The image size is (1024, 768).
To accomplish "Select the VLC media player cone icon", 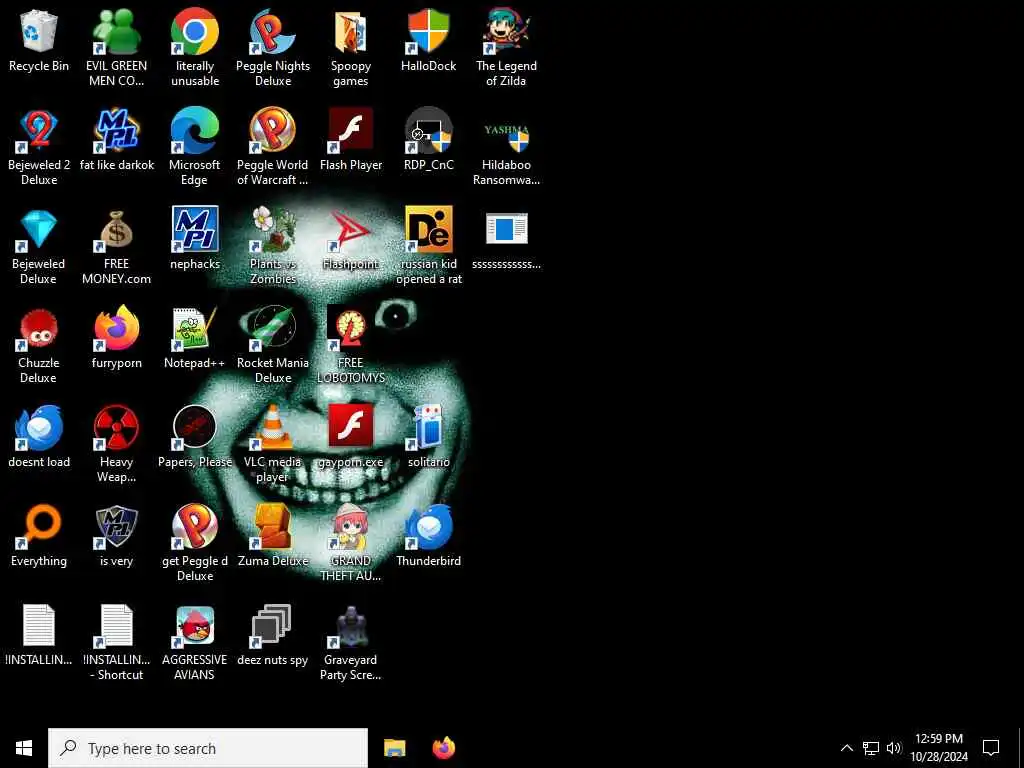I will [x=272, y=428].
